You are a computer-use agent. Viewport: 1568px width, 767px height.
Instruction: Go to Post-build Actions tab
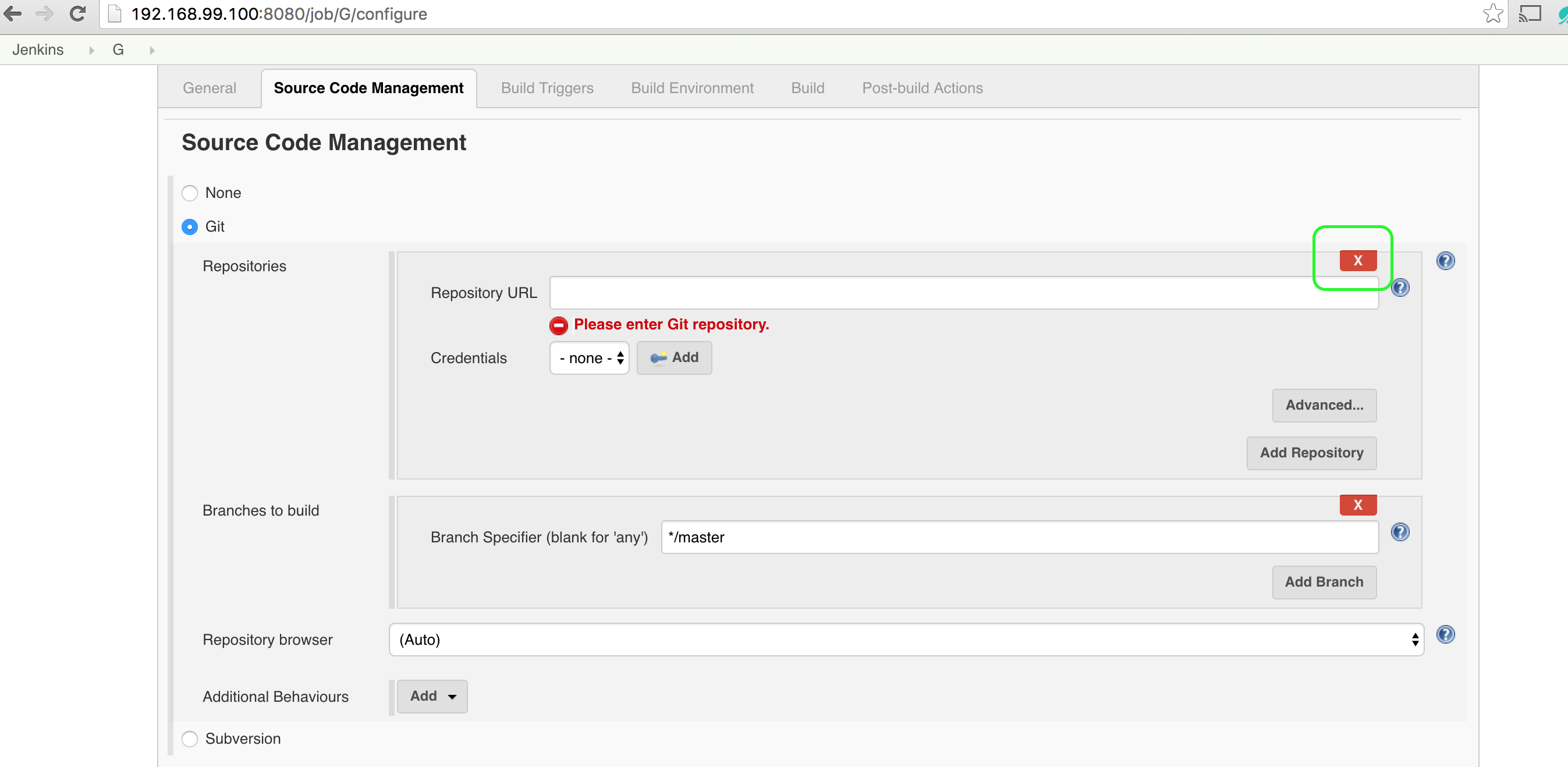921,88
